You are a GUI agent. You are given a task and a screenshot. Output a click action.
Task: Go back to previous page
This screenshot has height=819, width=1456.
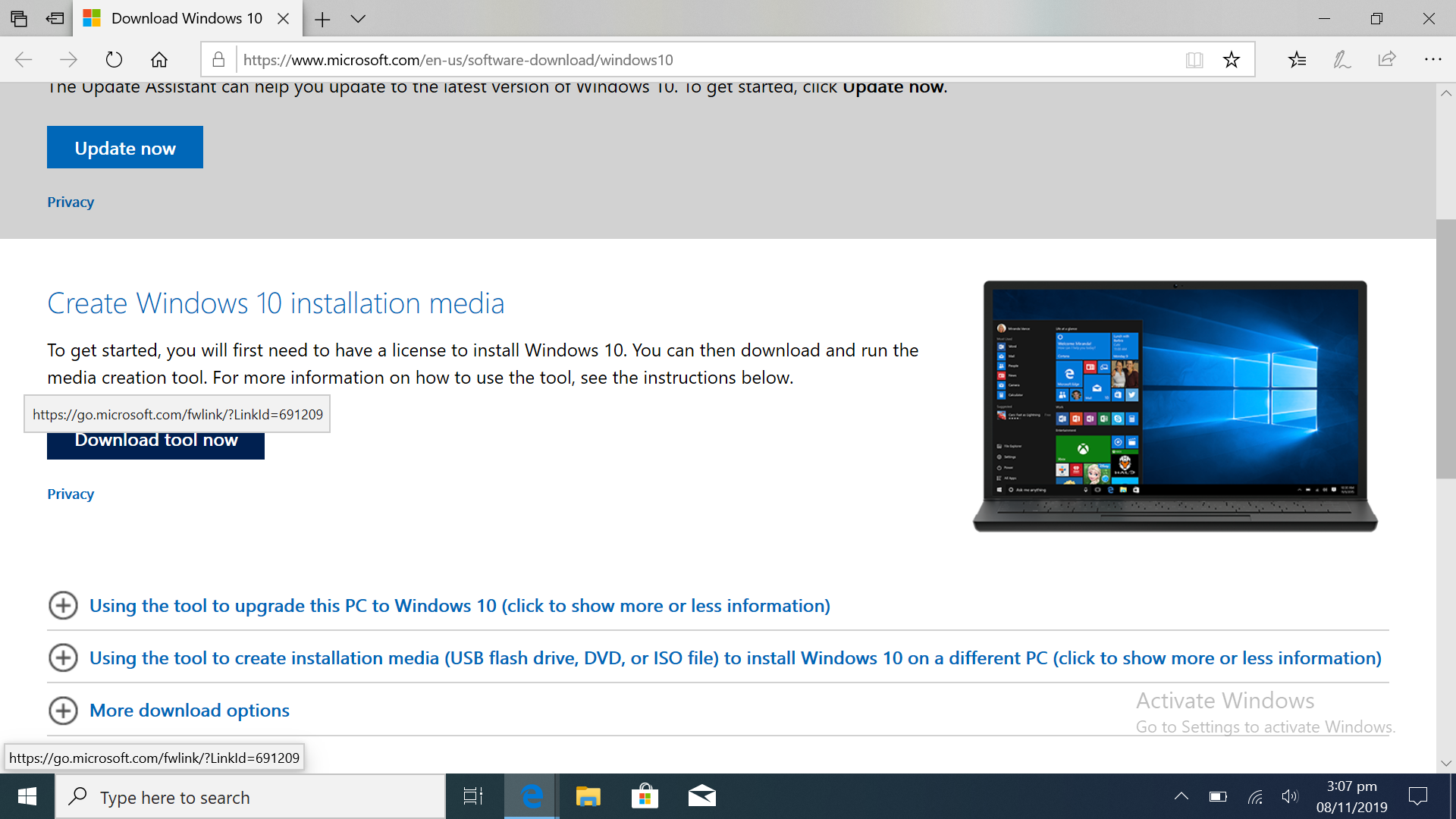click(24, 59)
